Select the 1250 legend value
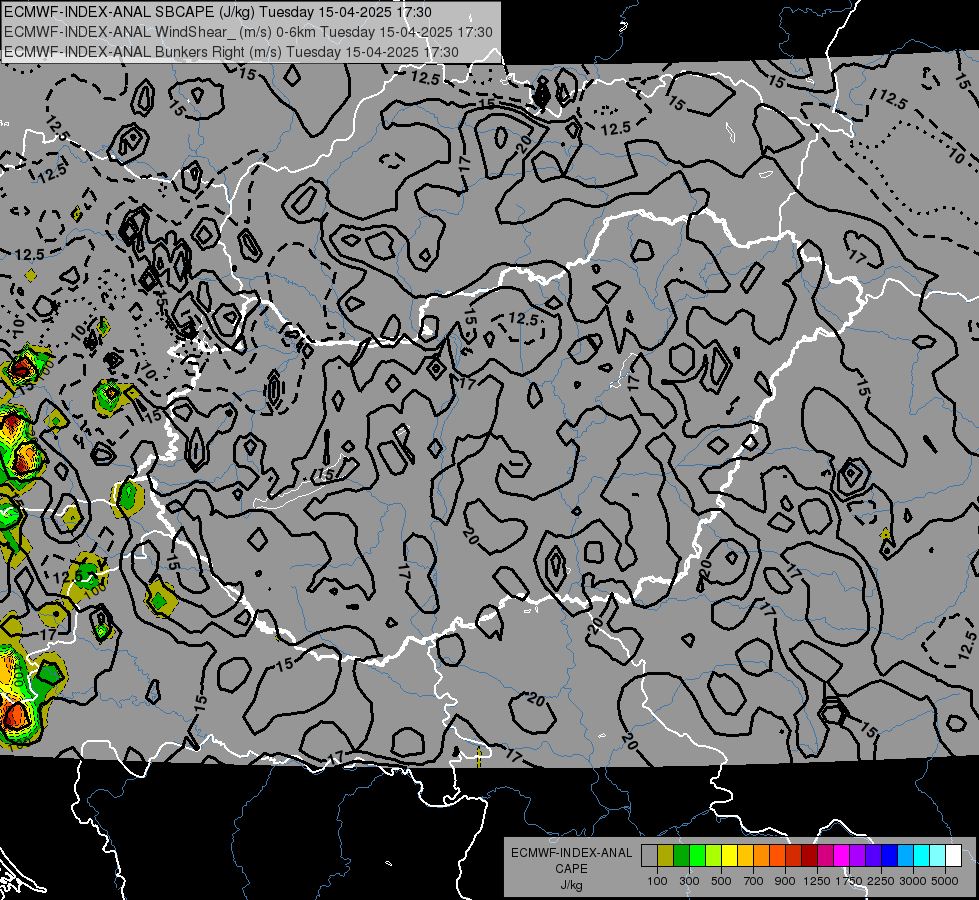This screenshot has width=979, height=900. point(817,881)
